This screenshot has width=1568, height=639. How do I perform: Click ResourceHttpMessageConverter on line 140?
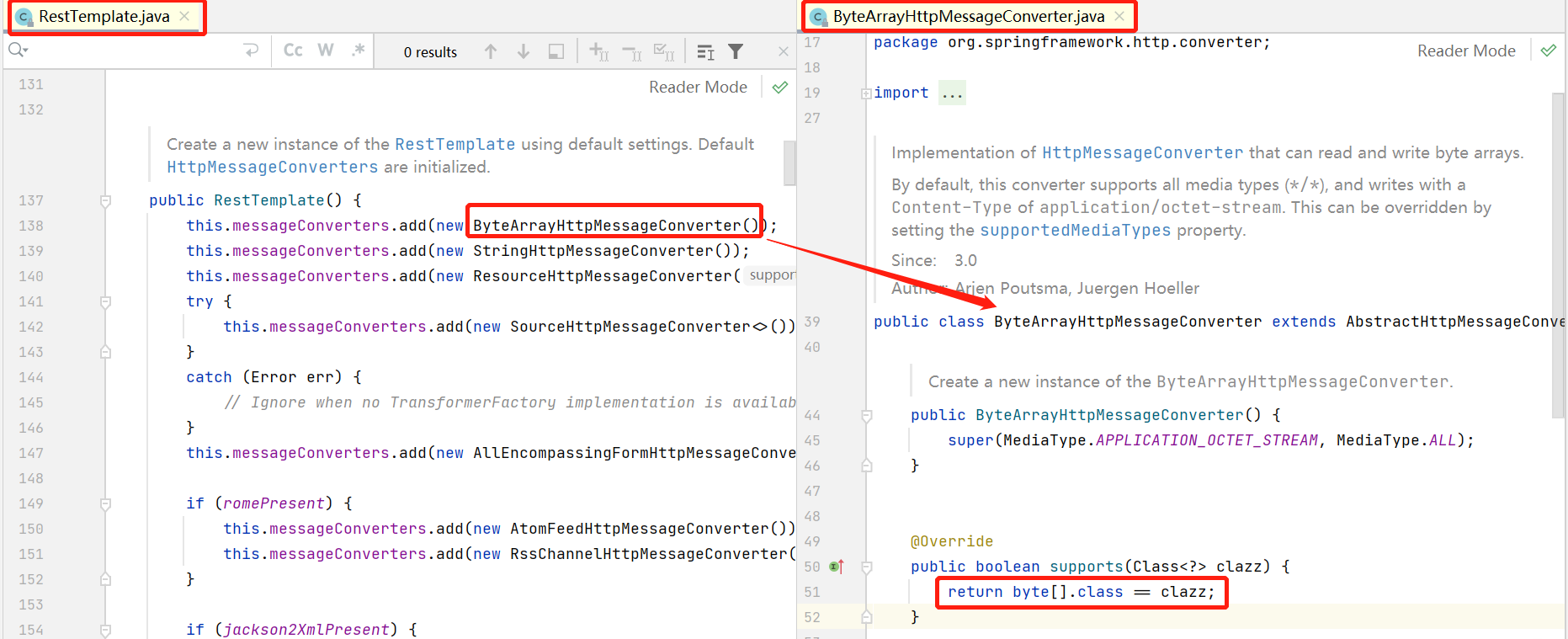click(603, 276)
